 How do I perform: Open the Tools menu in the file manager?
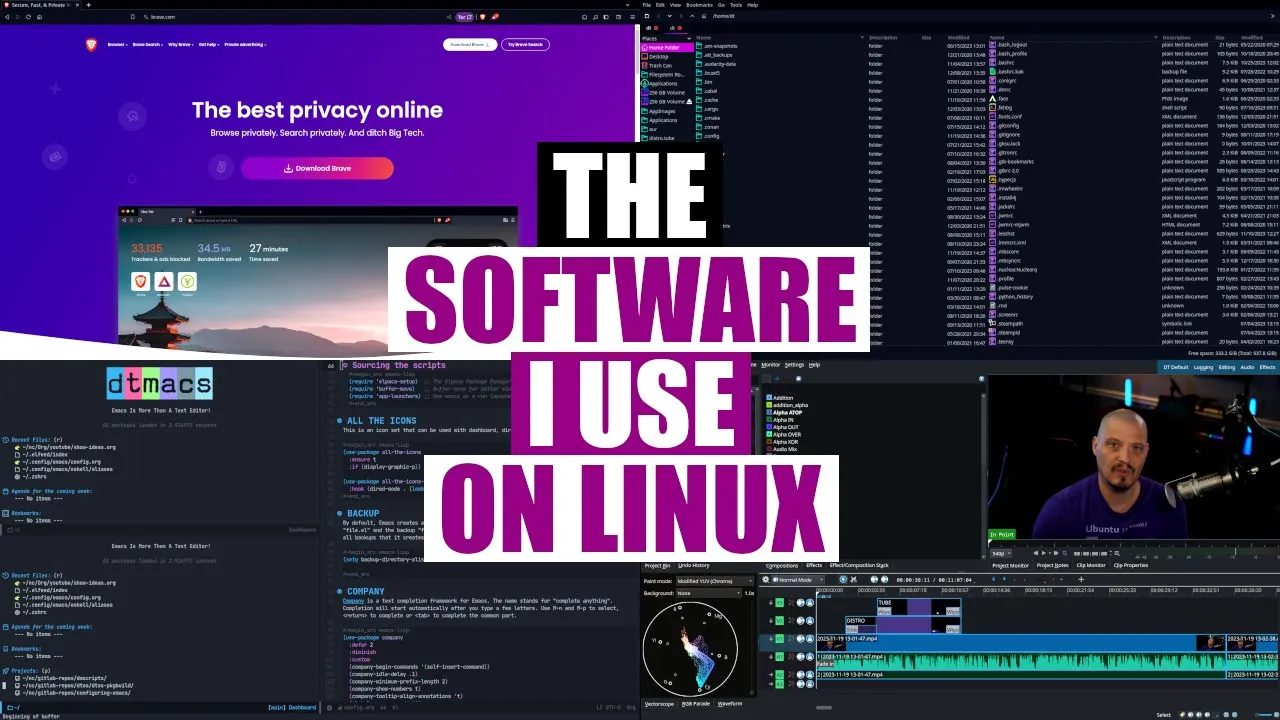735,5
